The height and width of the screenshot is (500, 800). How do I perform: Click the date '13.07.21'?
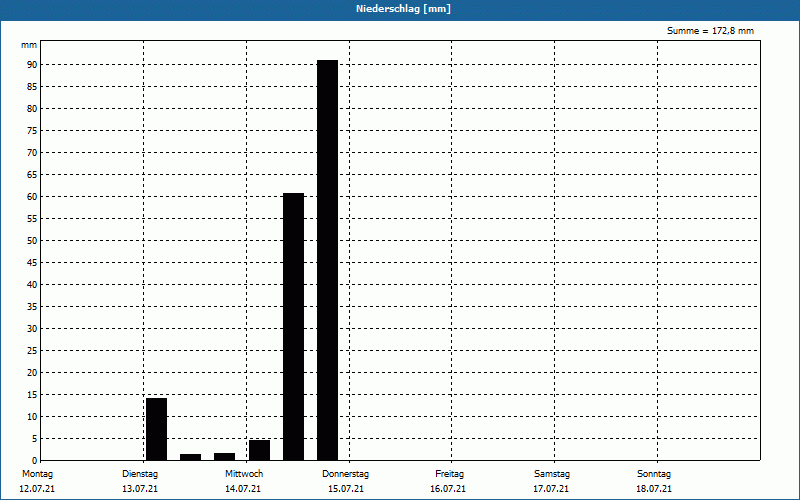tap(140, 489)
